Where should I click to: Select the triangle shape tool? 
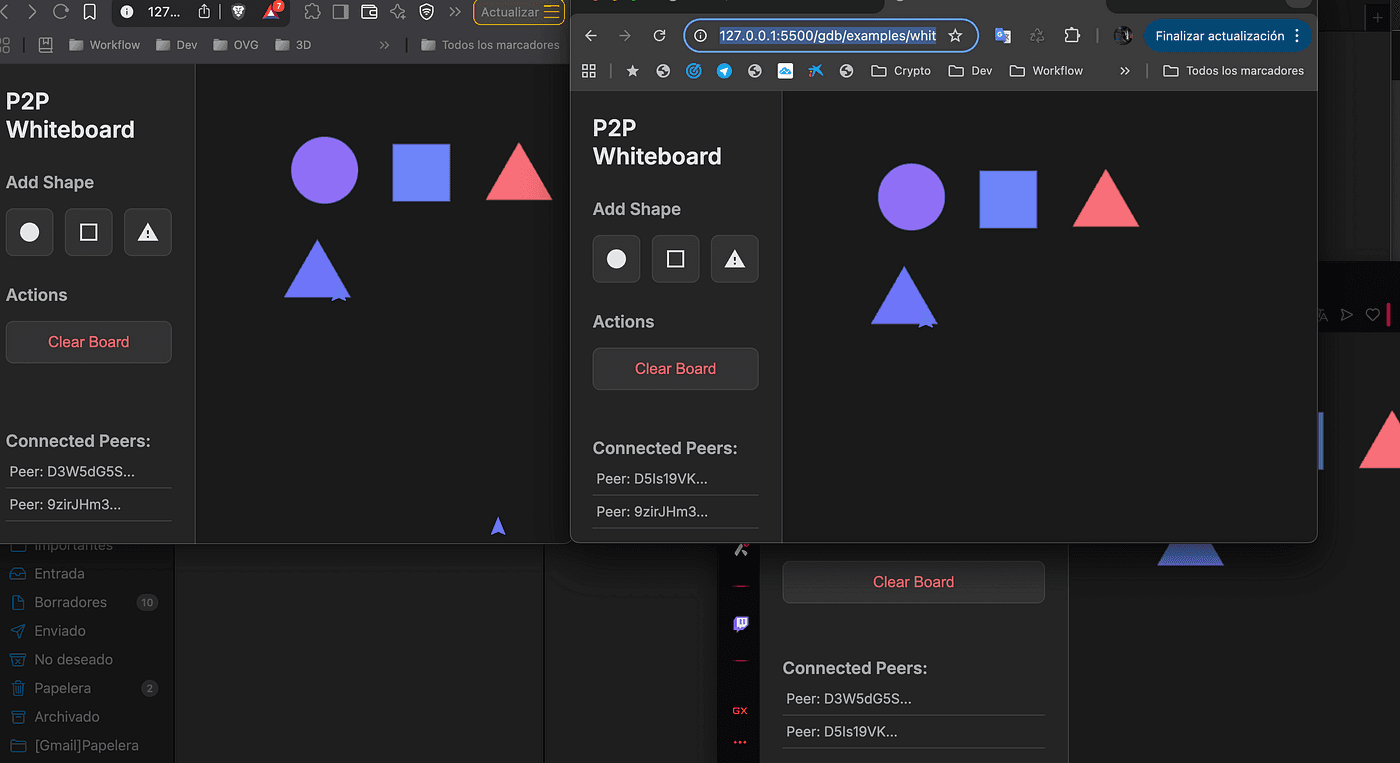pos(734,258)
